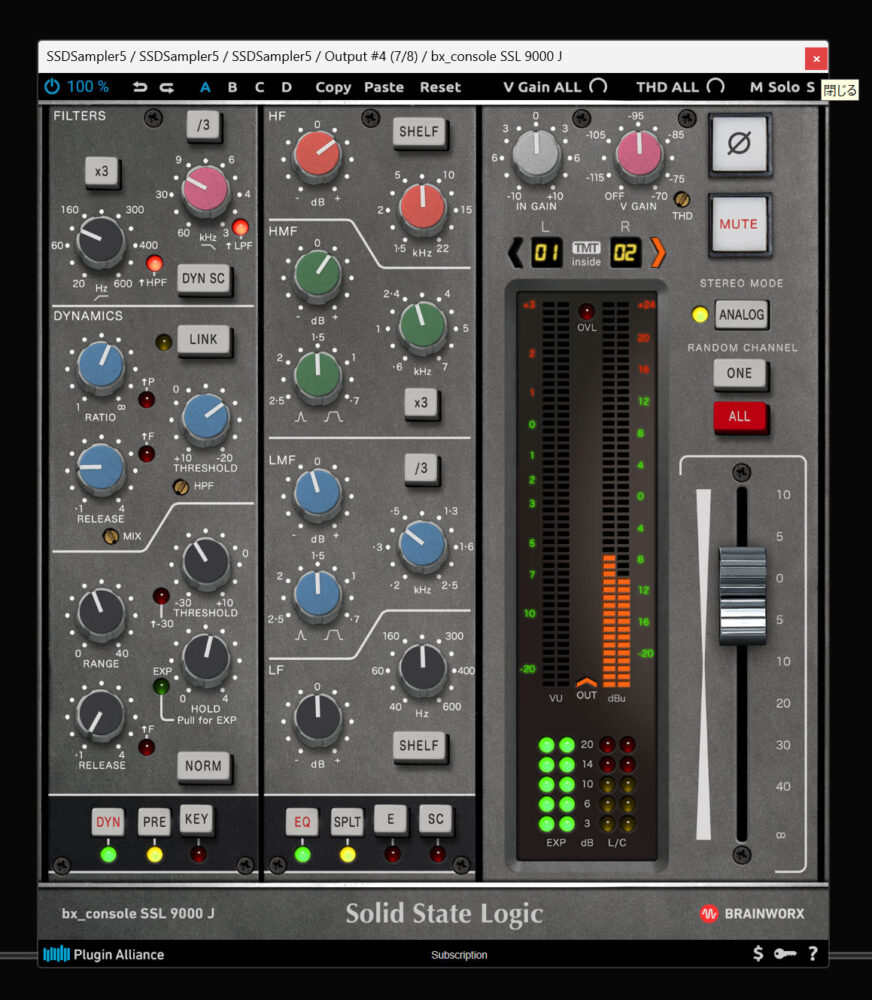
Task: Toggle the DYN section button
Action: [108, 822]
